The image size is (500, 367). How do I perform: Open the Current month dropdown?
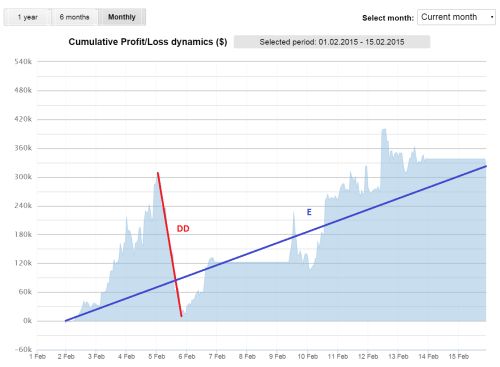pyautogui.click(x=456, y=17)
